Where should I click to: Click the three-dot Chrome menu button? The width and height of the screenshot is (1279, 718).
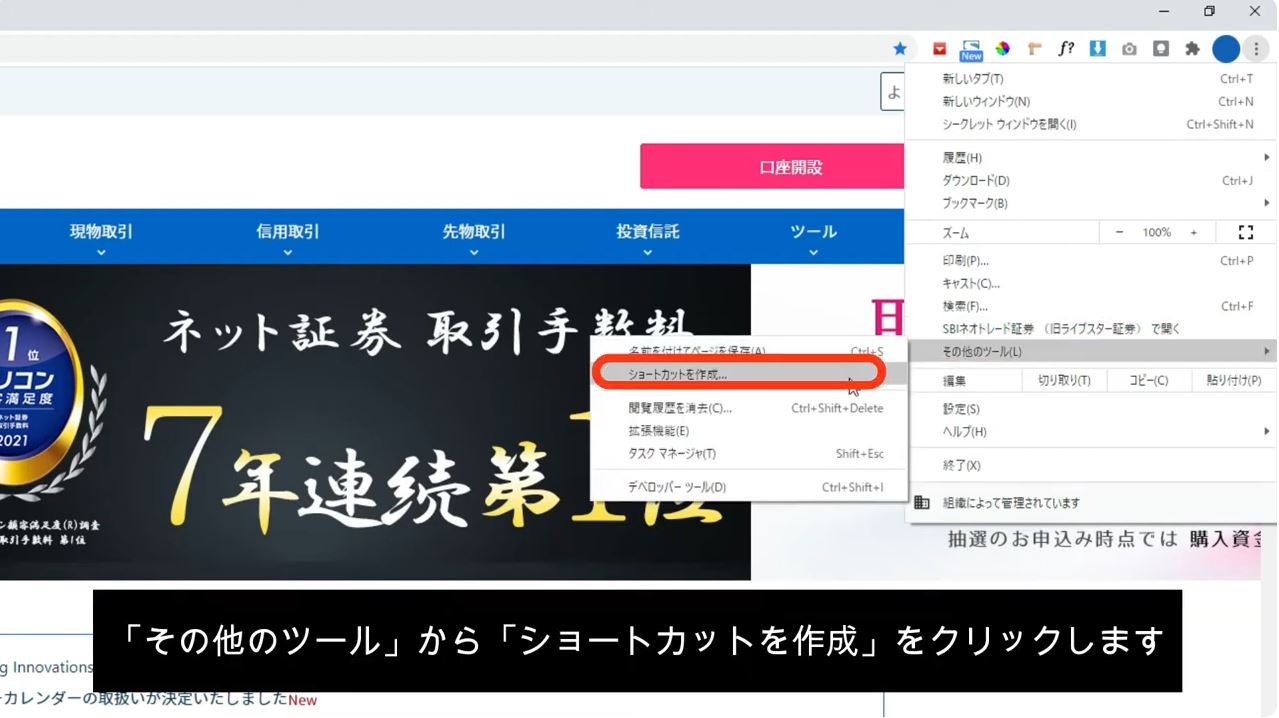[x=1256, y=48]
